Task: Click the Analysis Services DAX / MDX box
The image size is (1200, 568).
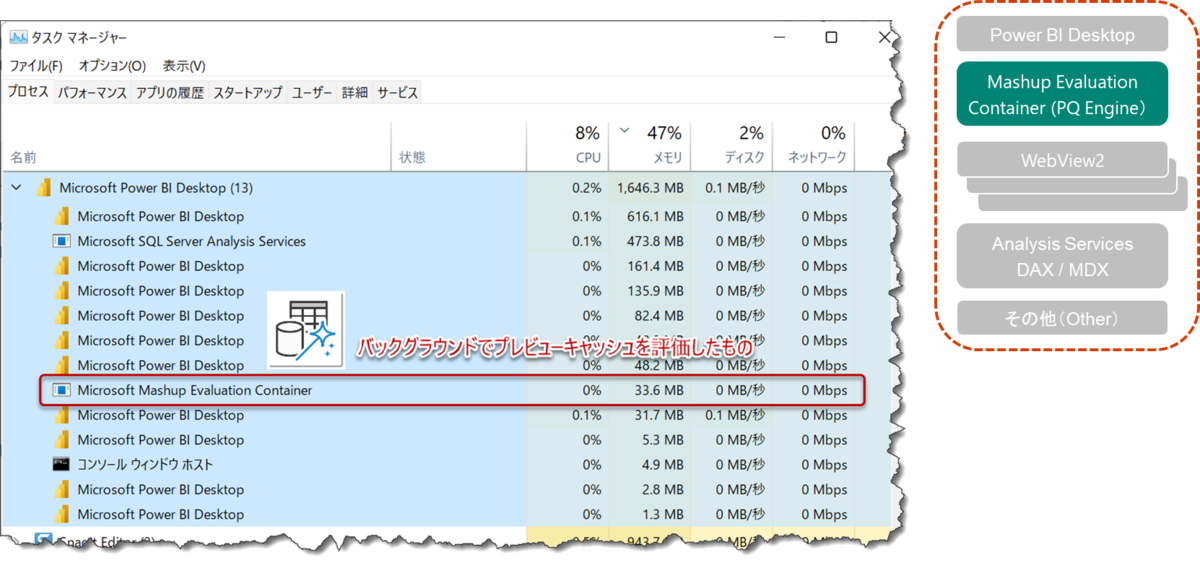Action: click(x=1062, y=256)
